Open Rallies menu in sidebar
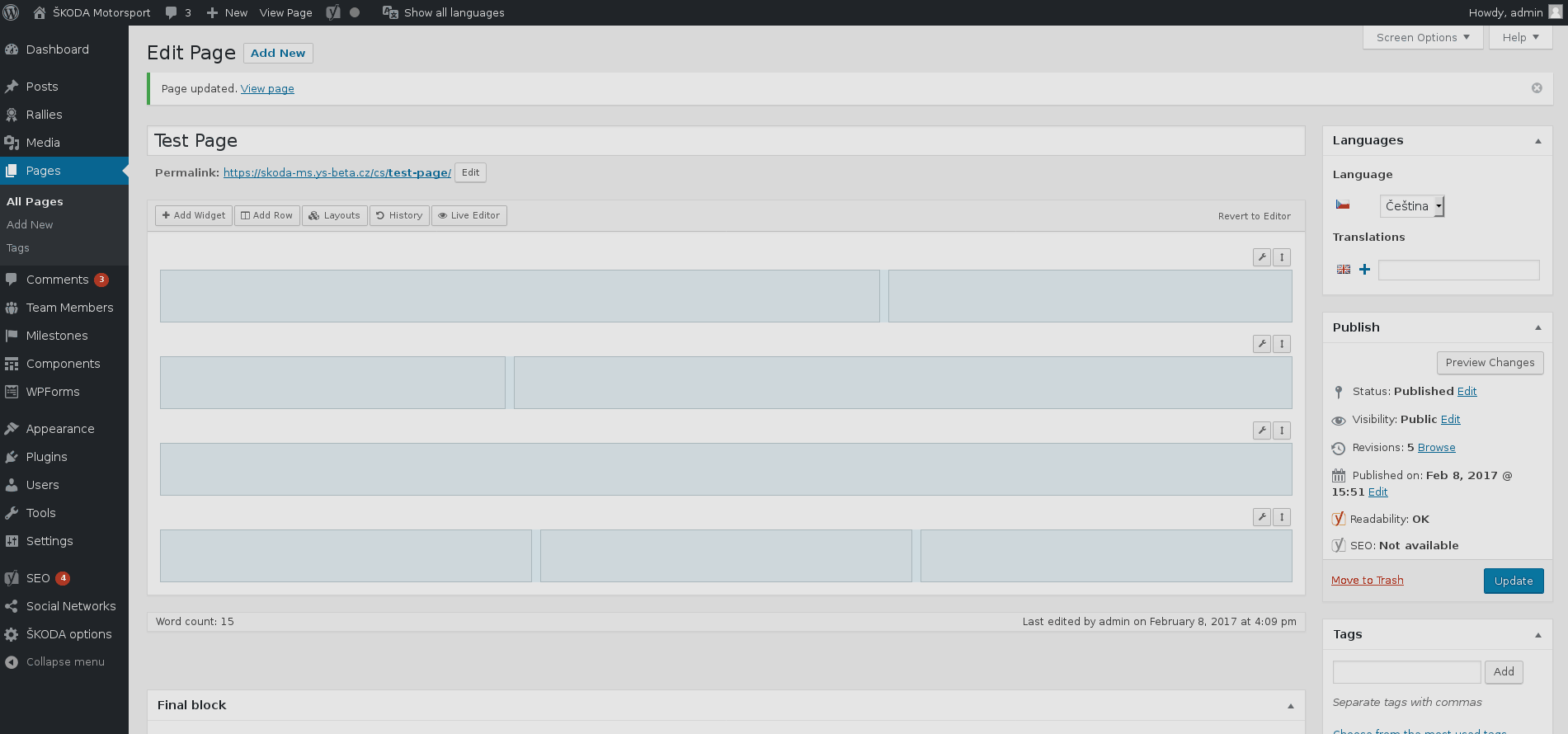Viewport: 1568px width, 734px height. click(64, 115)
